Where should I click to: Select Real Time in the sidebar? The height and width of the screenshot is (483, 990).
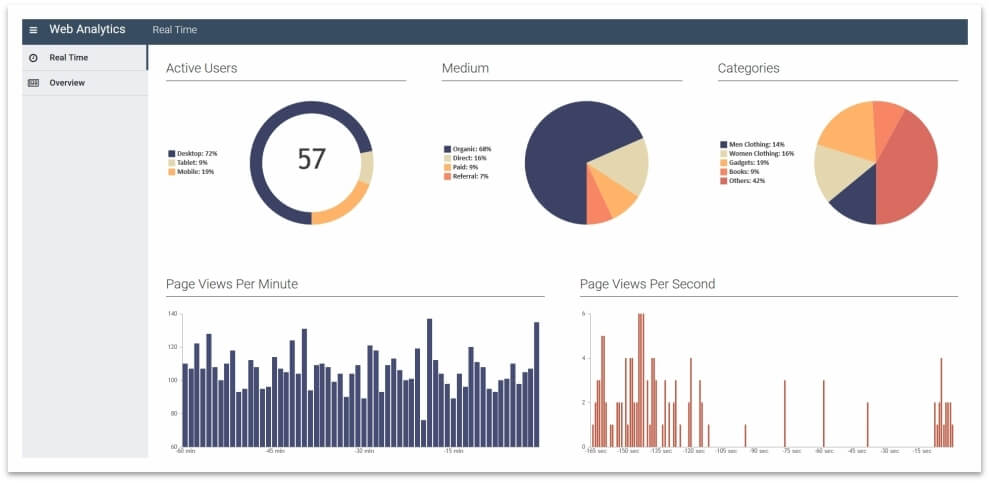coord(85,57)
